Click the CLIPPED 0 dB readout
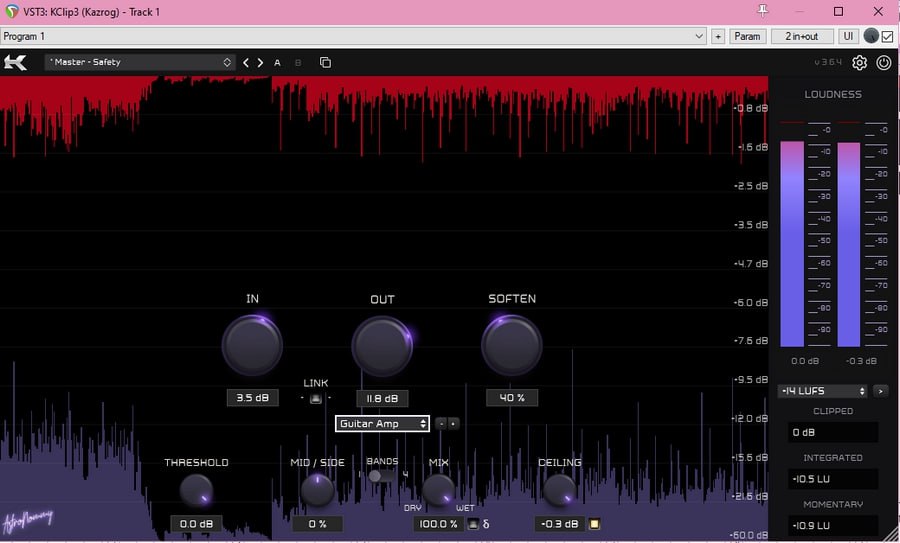This screenshot has height=543, width=900. coord(833,432)
